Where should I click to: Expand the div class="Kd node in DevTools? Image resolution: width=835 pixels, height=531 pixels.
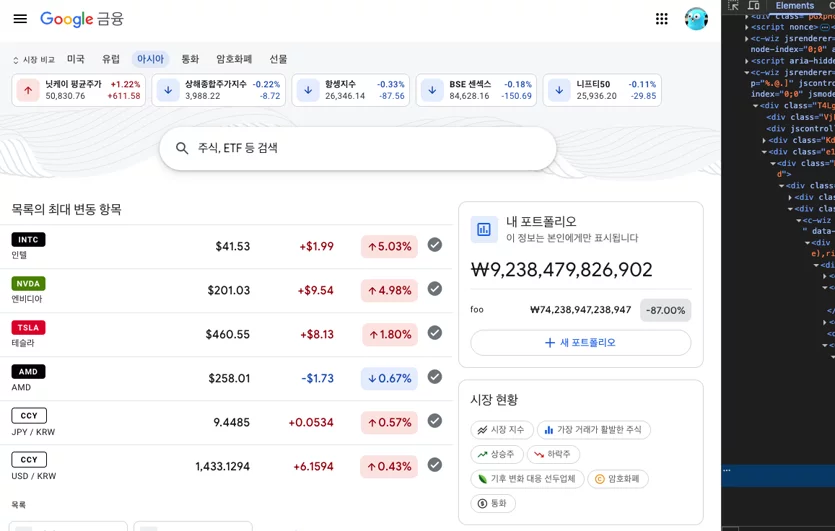click(764, 141)
